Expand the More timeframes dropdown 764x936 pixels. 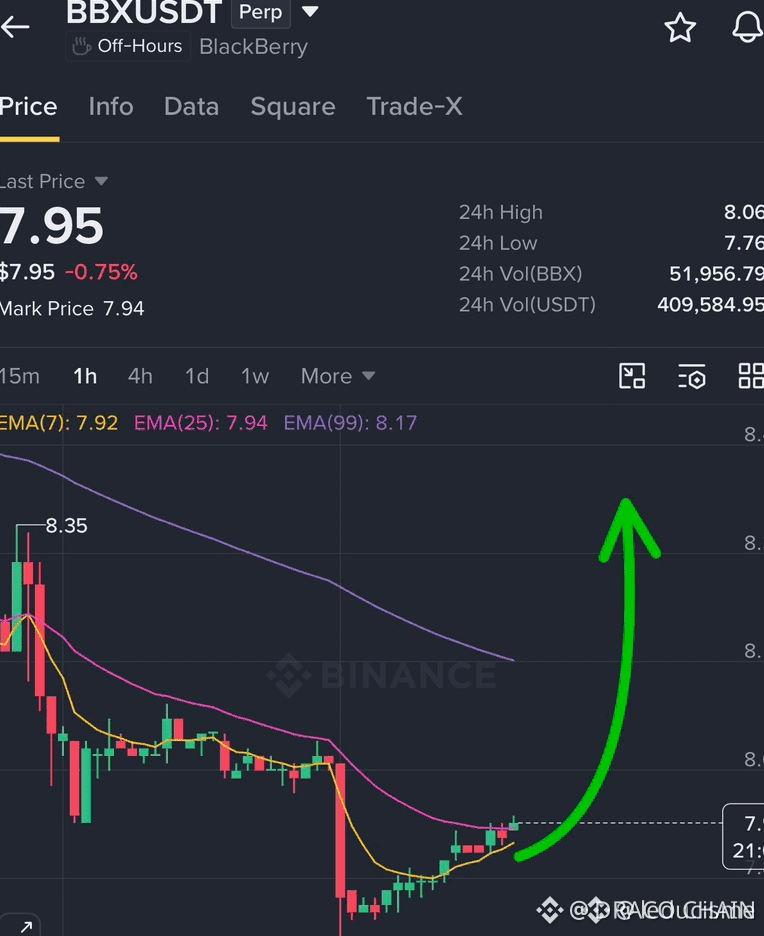(338, 376)
